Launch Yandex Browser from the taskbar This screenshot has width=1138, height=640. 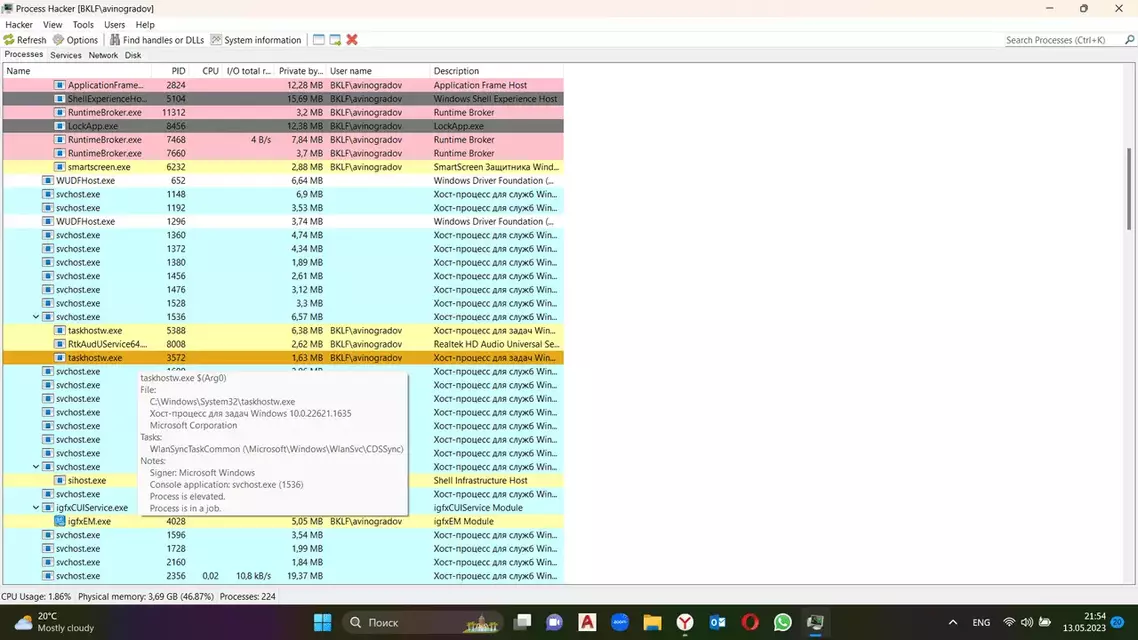pos(684,623)
